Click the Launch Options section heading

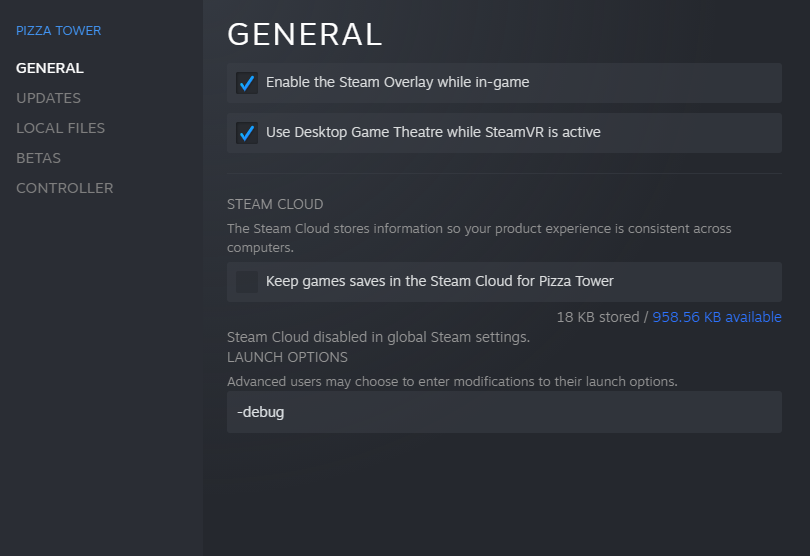[x=287, y=357]
